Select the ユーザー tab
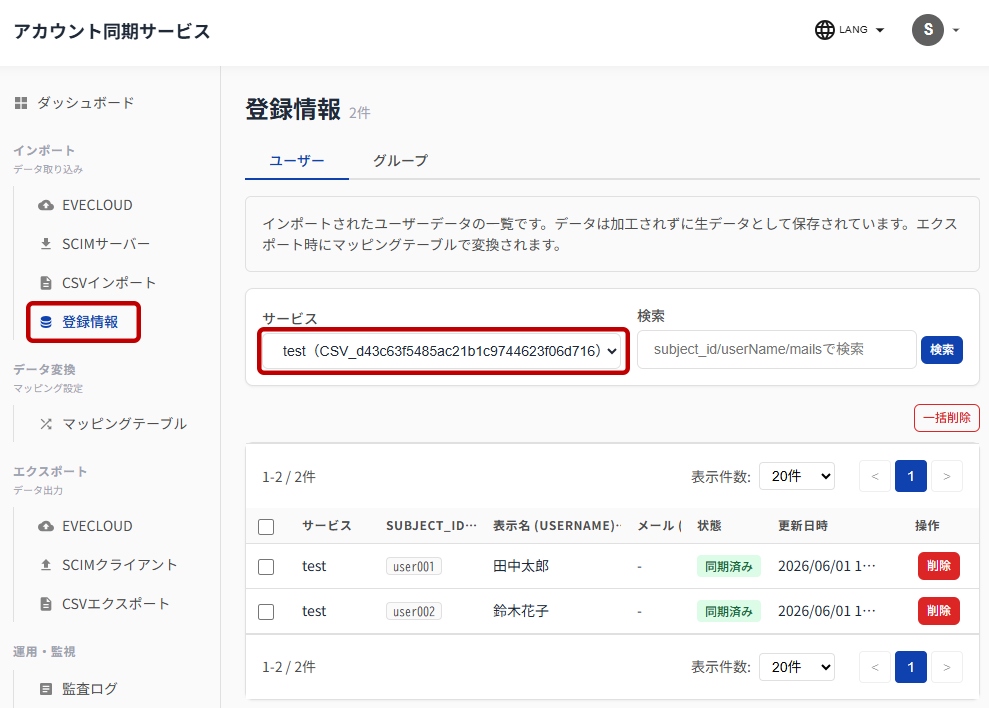This screenshot has height=708, width=989. point(296,161)
